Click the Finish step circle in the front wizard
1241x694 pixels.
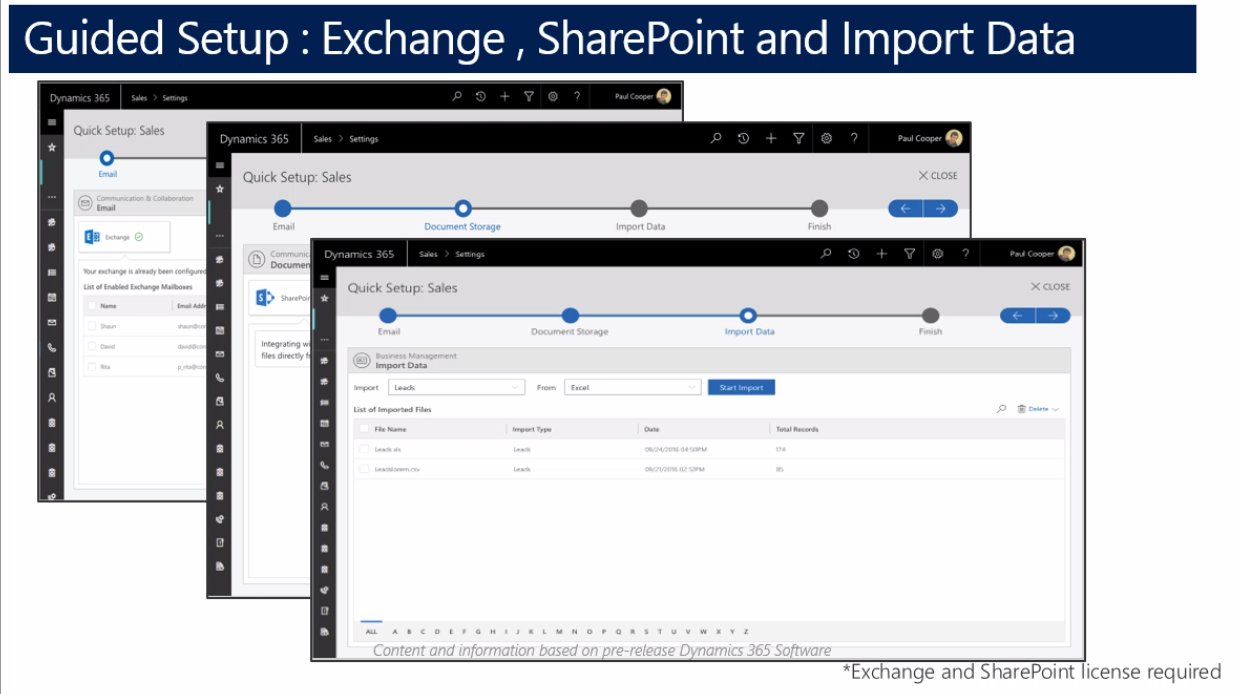(930, 316)
